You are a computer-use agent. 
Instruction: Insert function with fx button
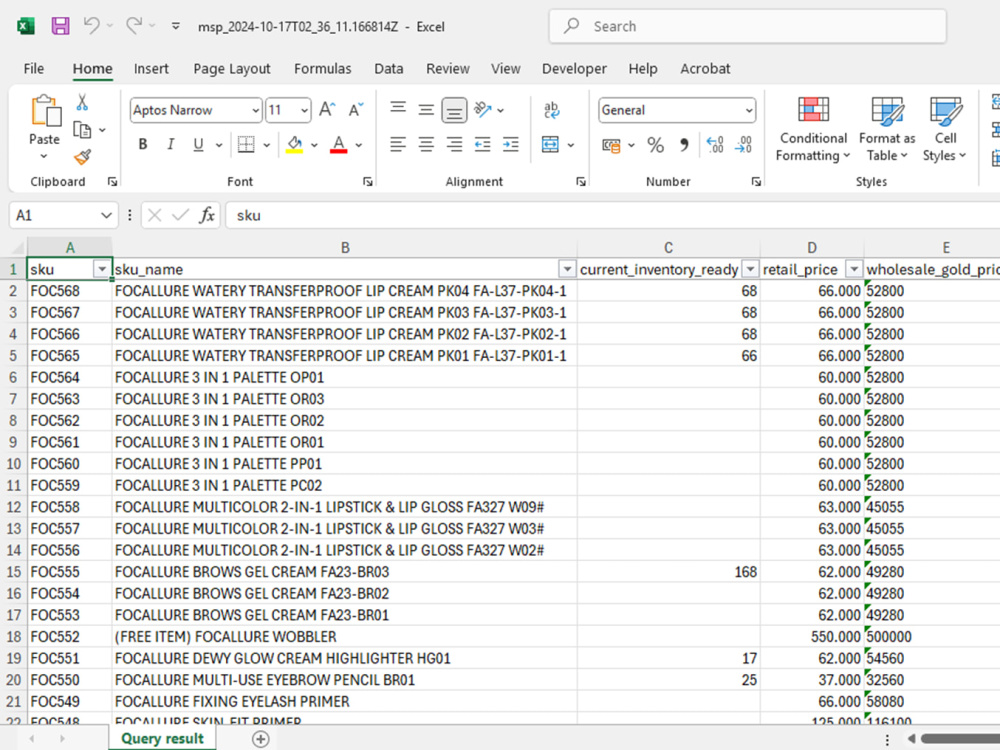tap(207, 215)
